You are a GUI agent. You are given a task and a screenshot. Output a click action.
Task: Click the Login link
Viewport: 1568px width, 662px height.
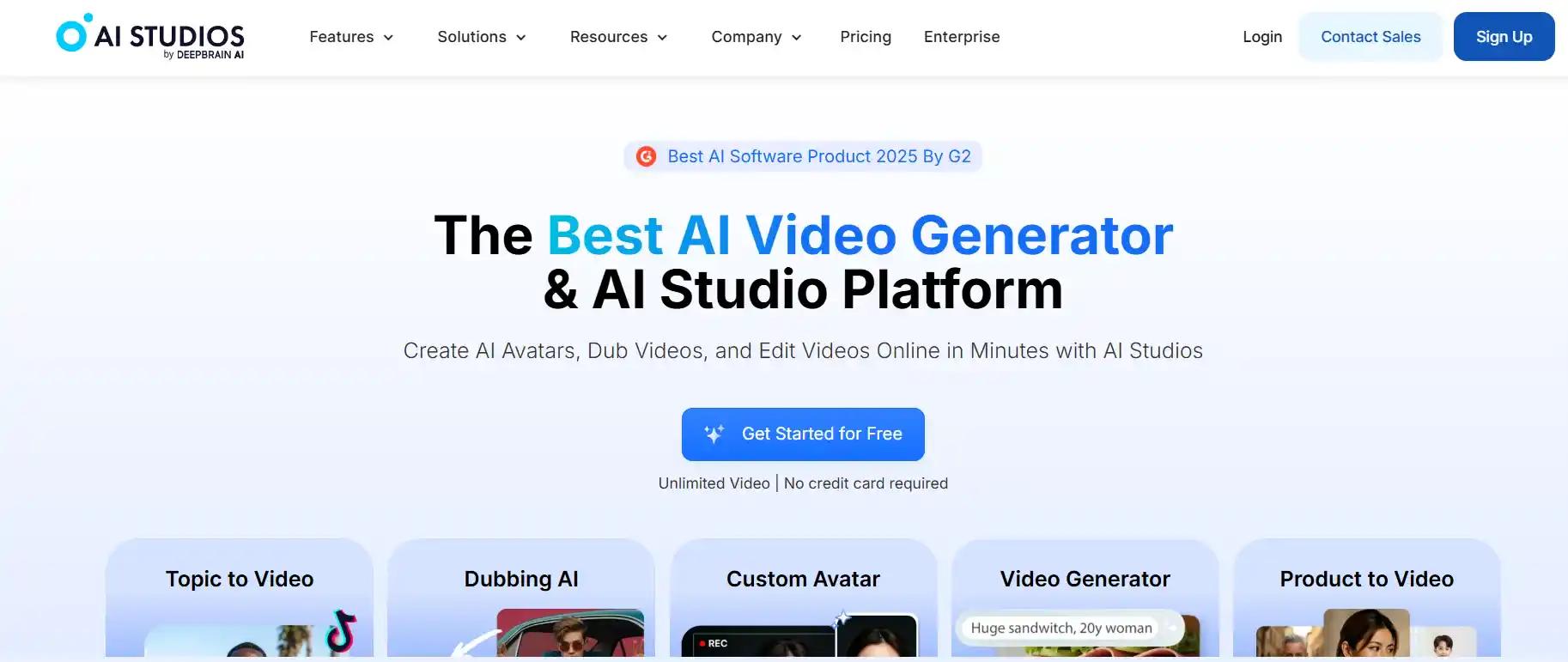[x=1262, y=37]
